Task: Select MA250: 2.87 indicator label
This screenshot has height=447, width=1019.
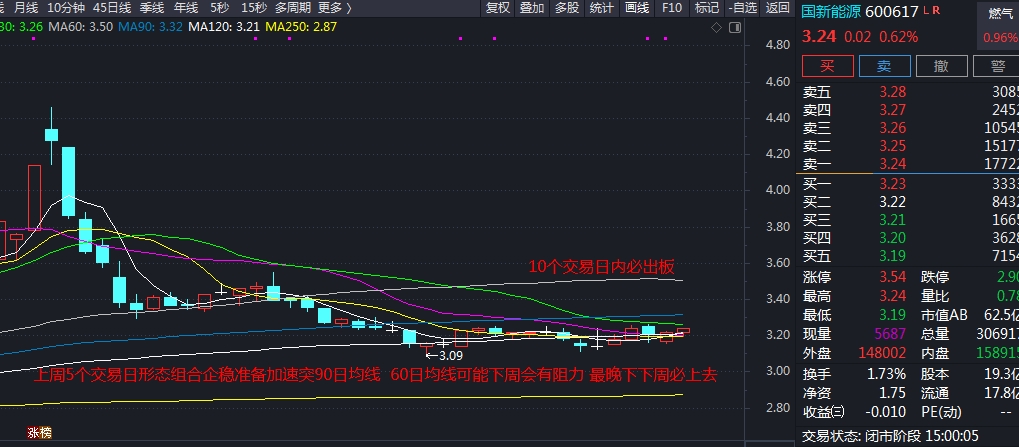Action: pos(301,27)
